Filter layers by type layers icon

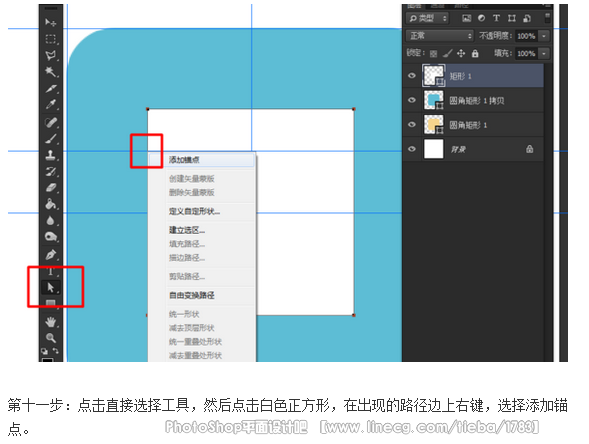pyautogui.click(x=496, y=18)
